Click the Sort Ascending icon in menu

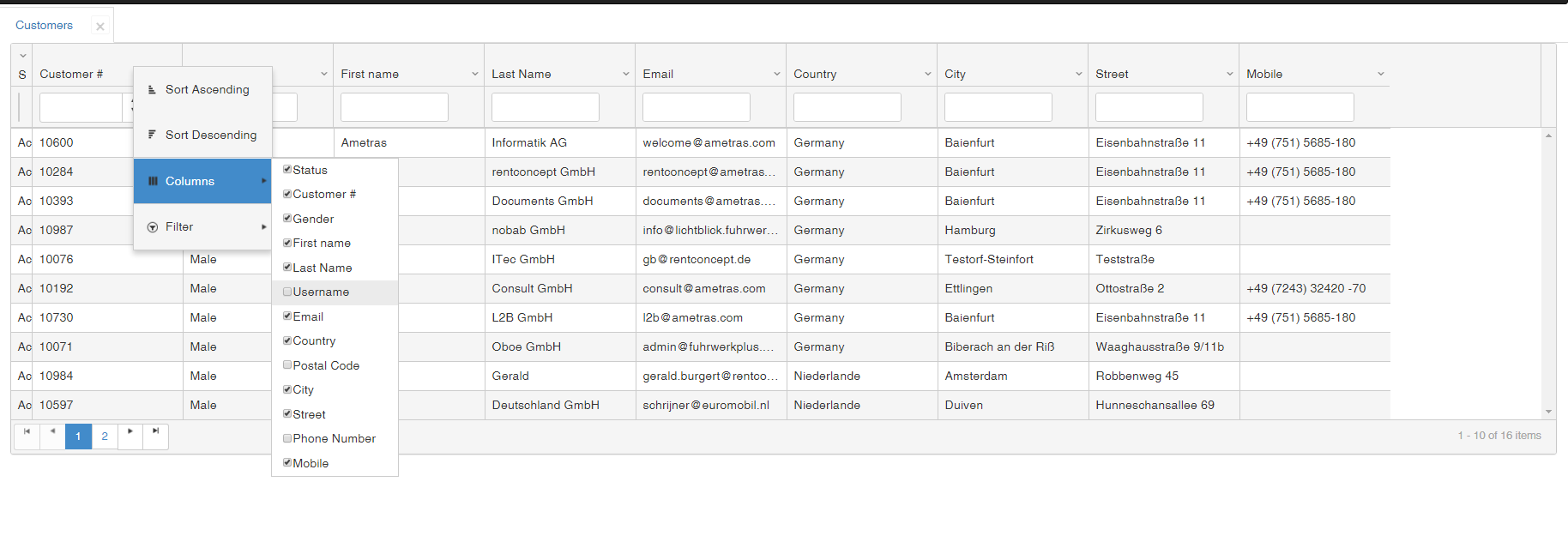[152, 90]
